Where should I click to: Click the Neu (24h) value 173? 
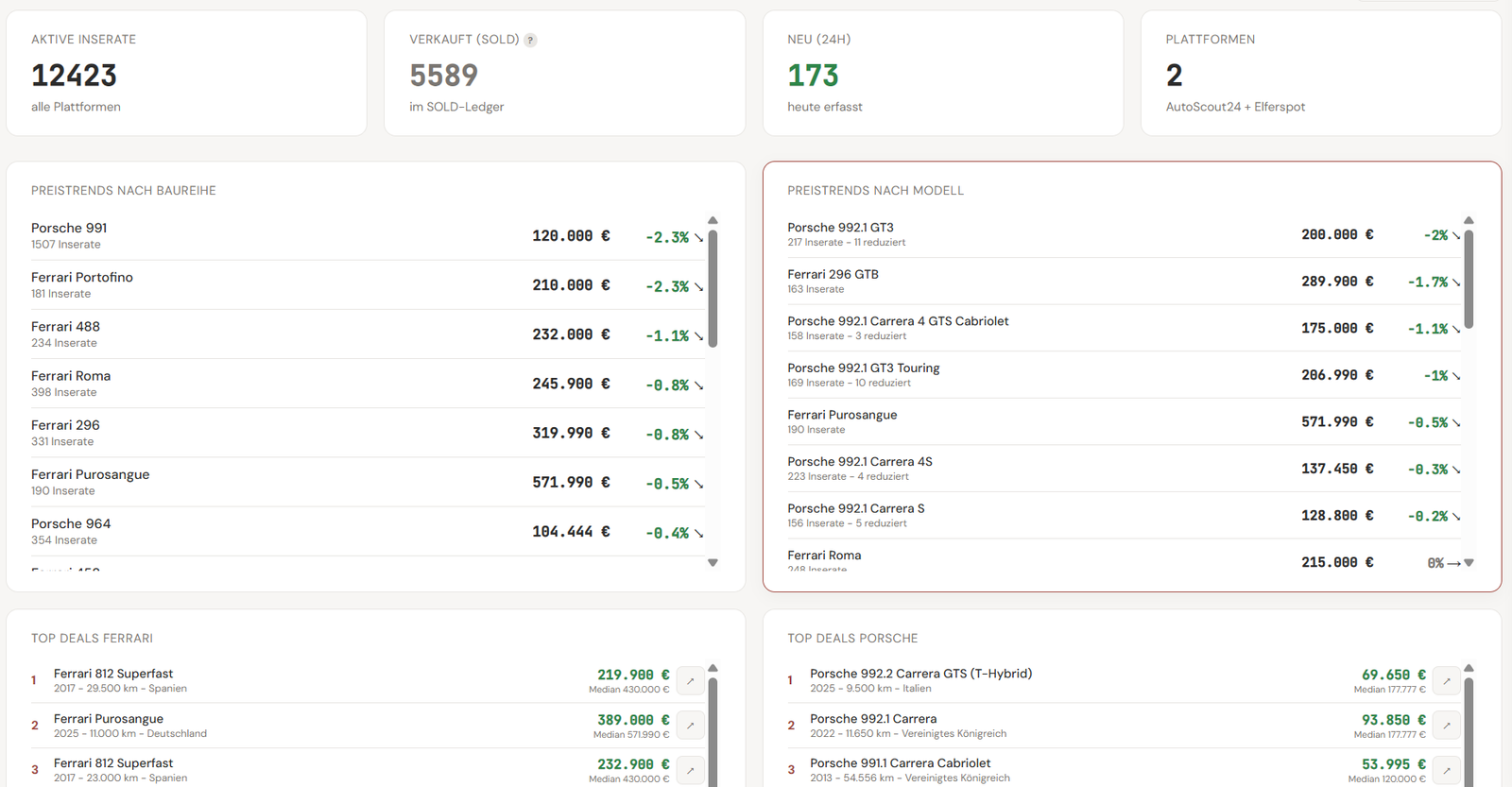[813, 75]
